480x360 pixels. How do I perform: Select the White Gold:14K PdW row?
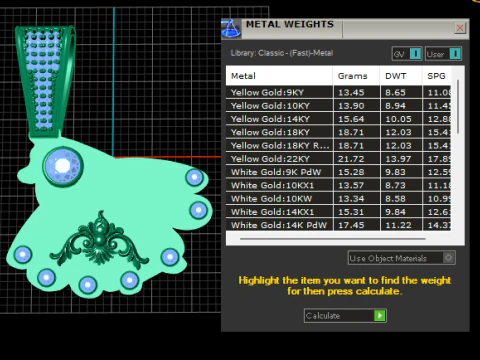pyautogui.click(x=338, y=225)
